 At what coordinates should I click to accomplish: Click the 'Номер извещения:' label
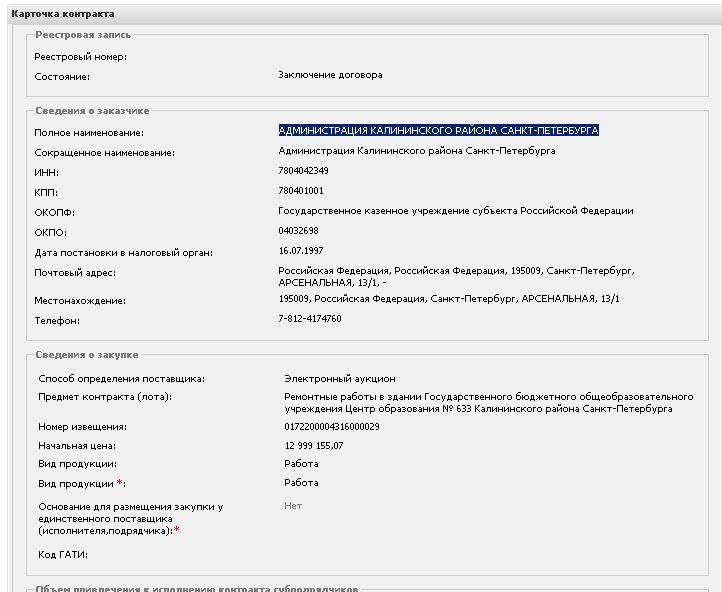82,427
